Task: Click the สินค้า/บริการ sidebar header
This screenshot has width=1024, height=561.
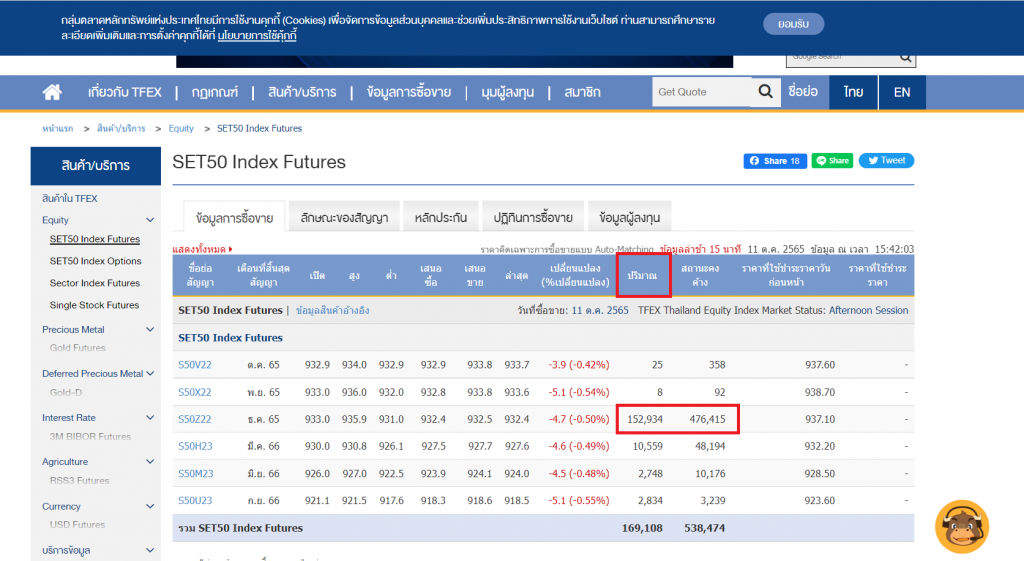Action: (95, 166)
